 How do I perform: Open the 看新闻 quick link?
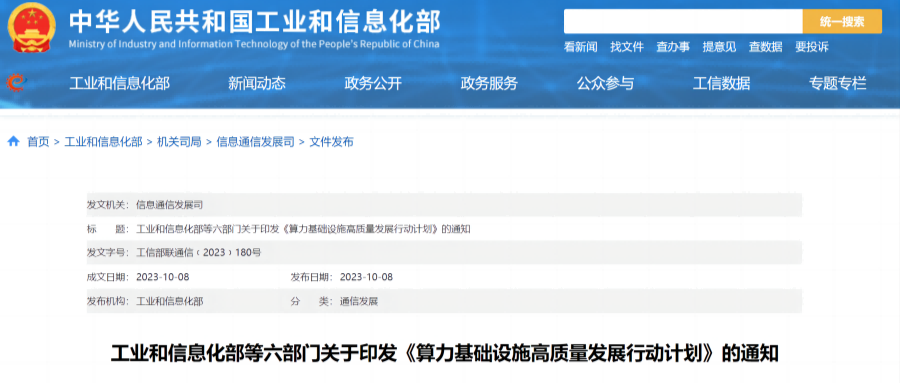coord(580,48)
